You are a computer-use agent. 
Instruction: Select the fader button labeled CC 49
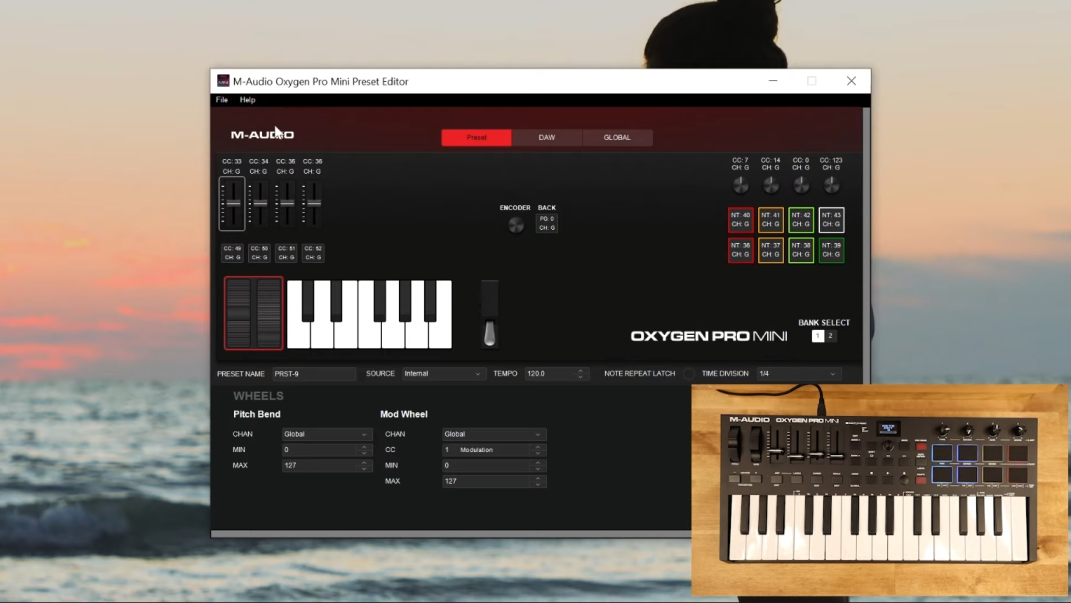click(232, 253)
